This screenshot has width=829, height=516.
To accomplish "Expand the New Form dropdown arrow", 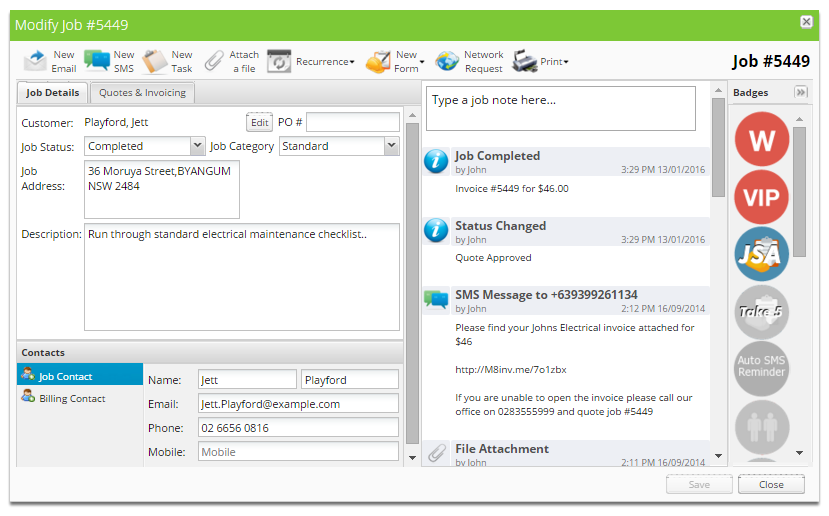I will (422, 62).
